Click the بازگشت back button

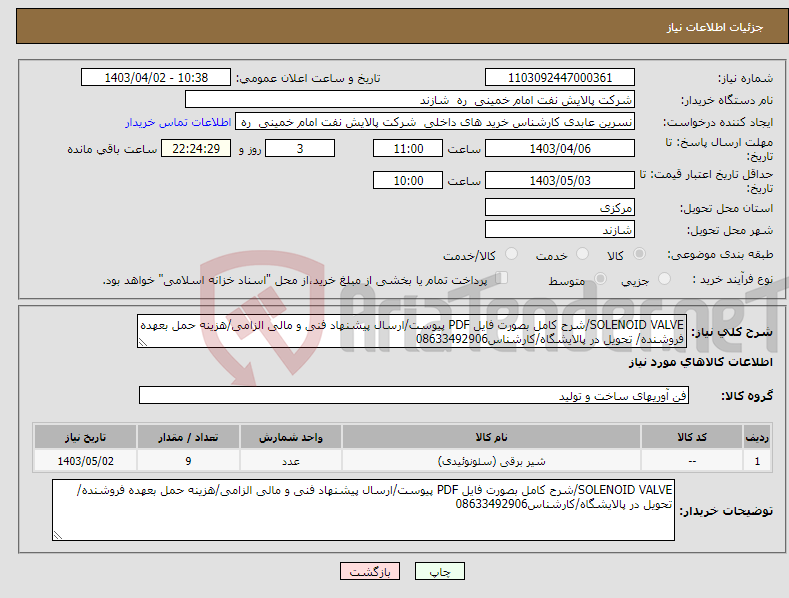tap(370, 571)
